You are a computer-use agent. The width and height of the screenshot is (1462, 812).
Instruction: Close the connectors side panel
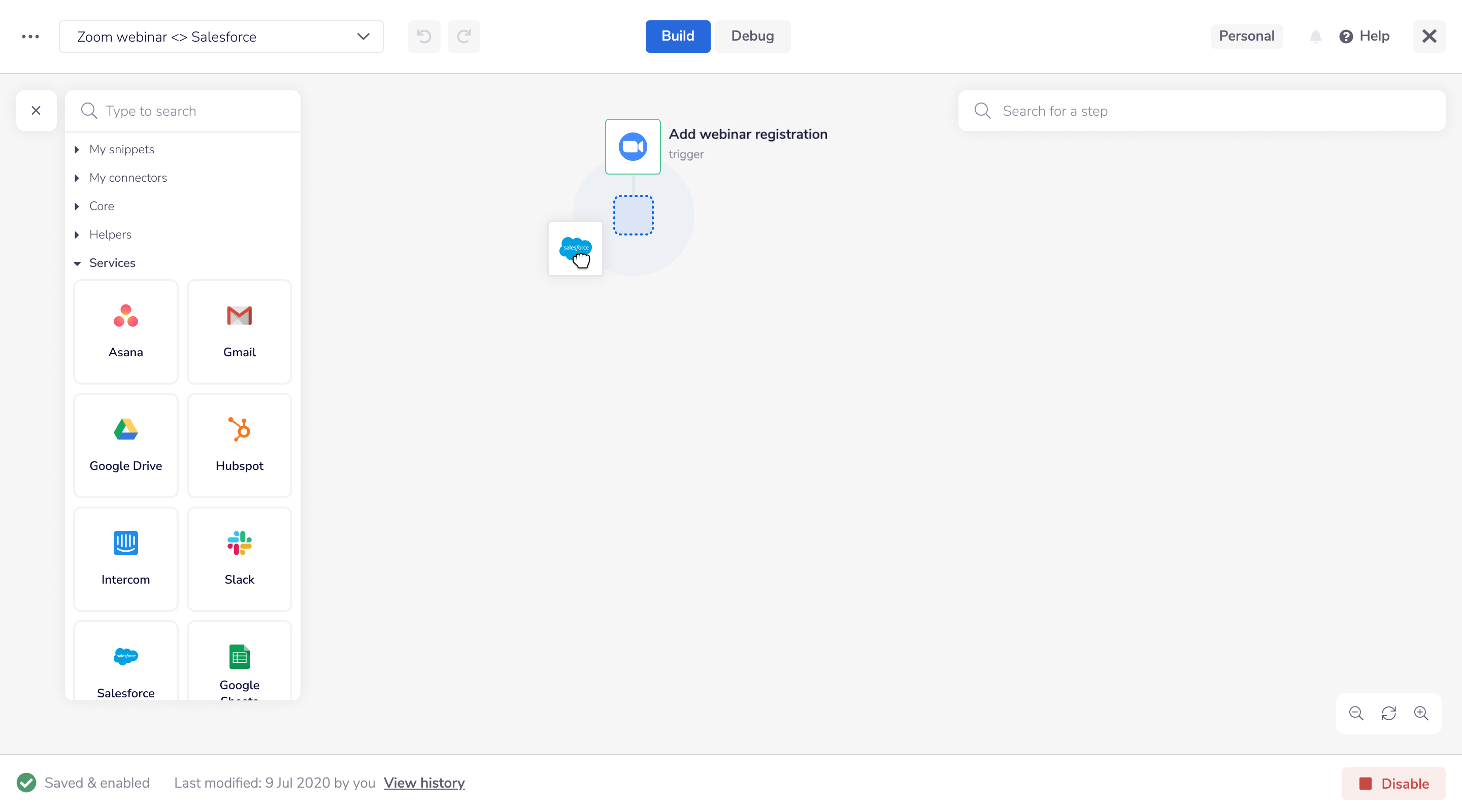tap(37, 111)
